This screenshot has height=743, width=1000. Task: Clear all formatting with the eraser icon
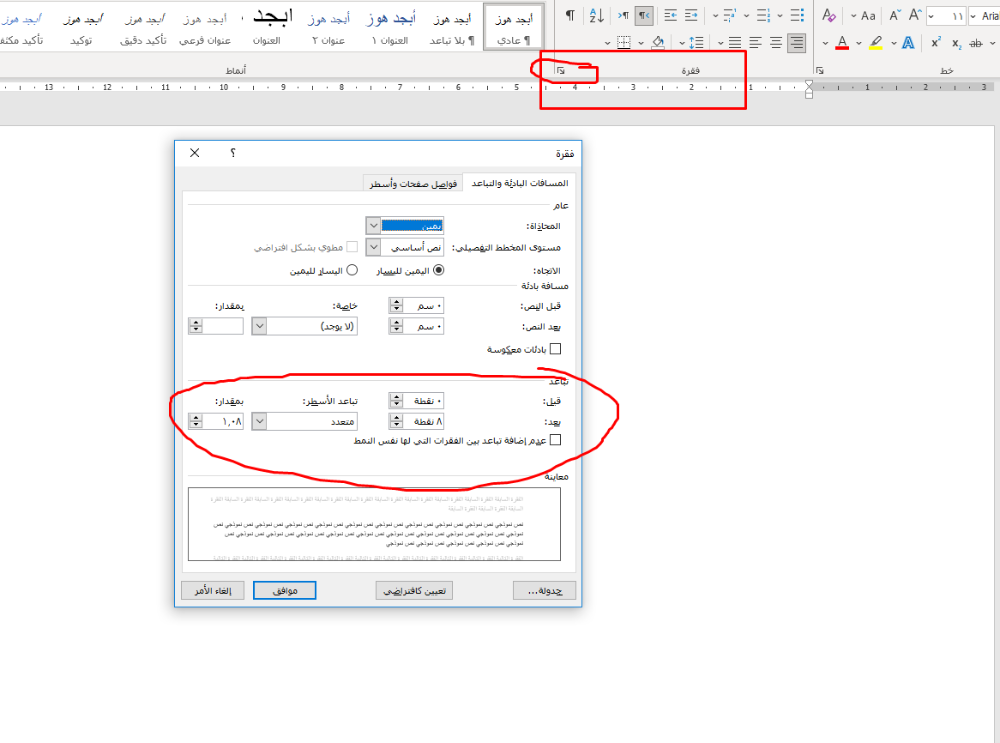[x=829, y=15]
